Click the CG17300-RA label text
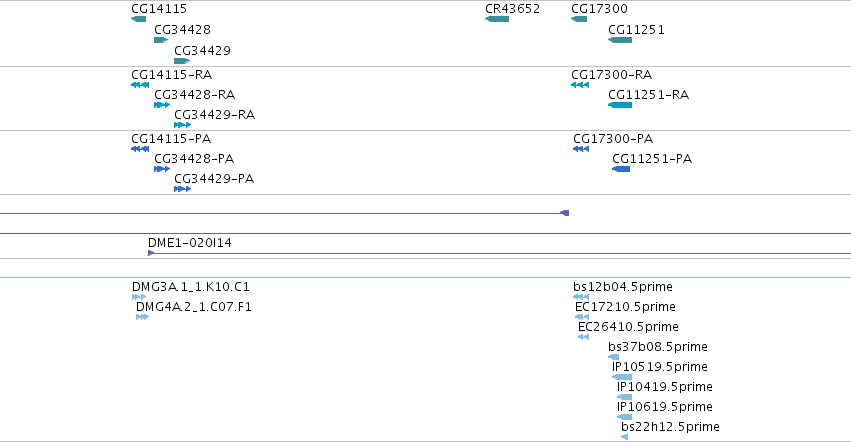The image size is (851, 442). tap(612, 74)
